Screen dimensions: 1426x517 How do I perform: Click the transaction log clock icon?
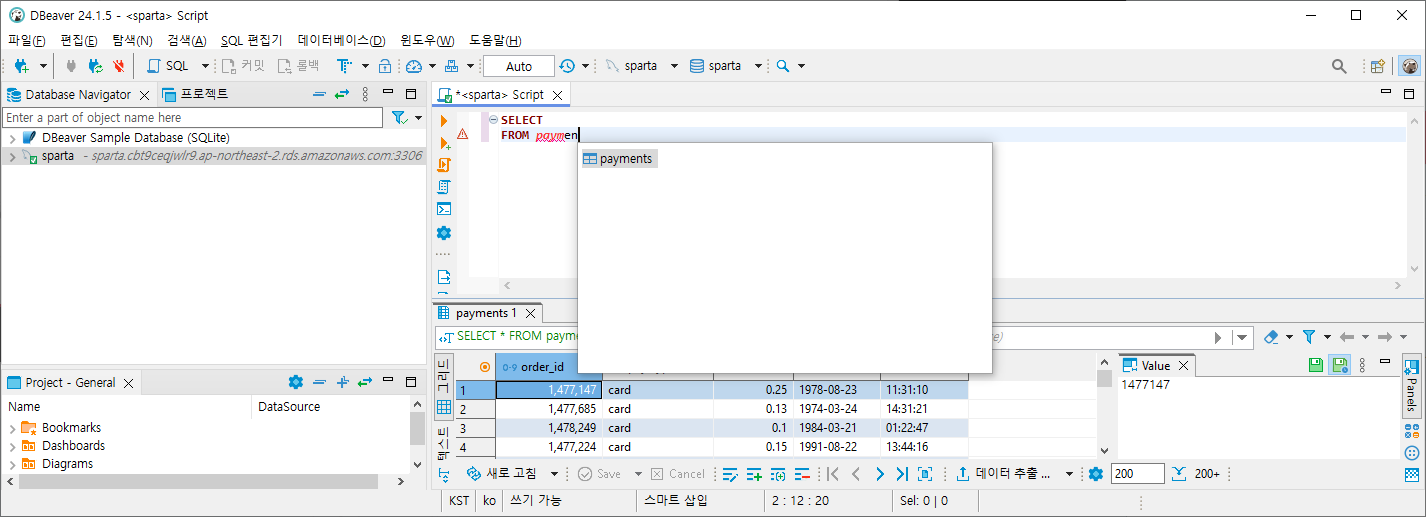(567, 66)
